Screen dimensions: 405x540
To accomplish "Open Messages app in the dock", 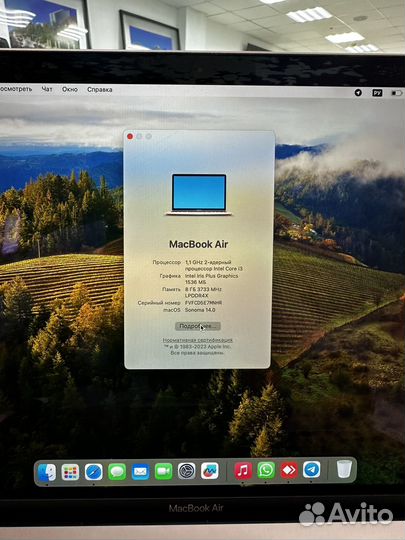I will coord(117,472).
